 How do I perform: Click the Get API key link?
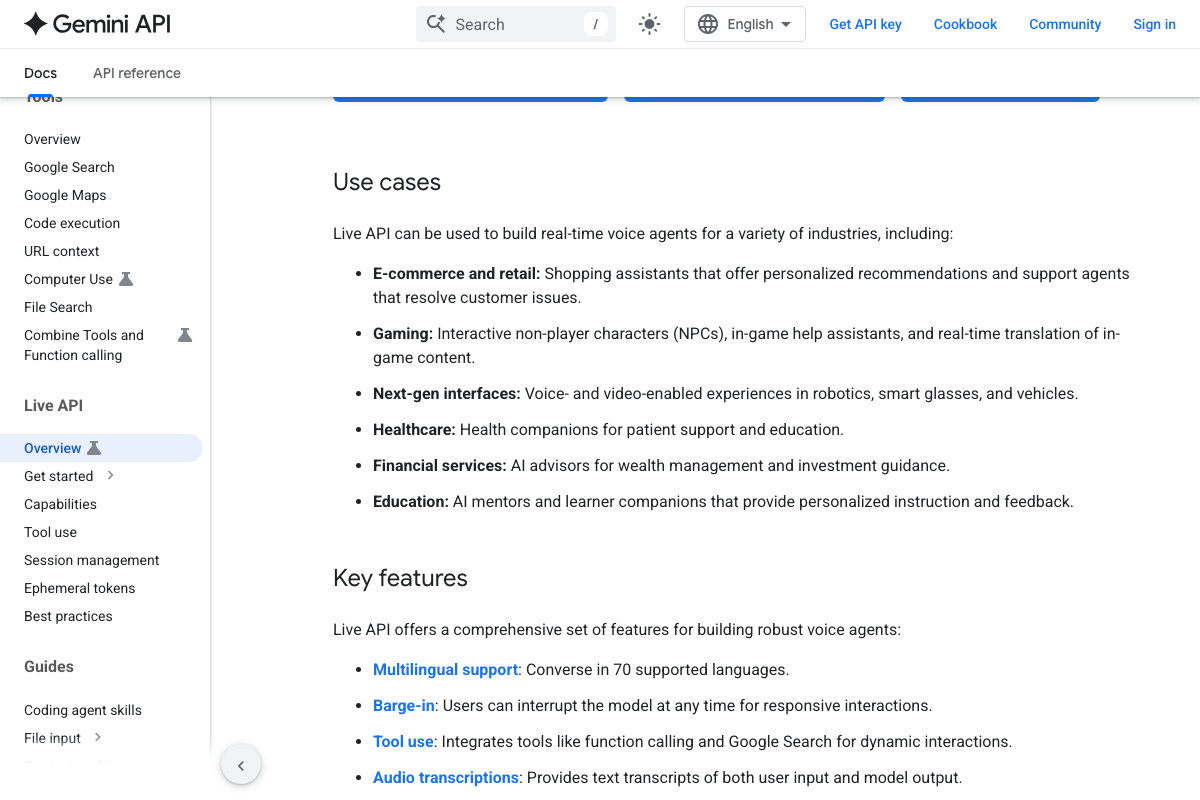pyautogui.click(x=865, y=23)
